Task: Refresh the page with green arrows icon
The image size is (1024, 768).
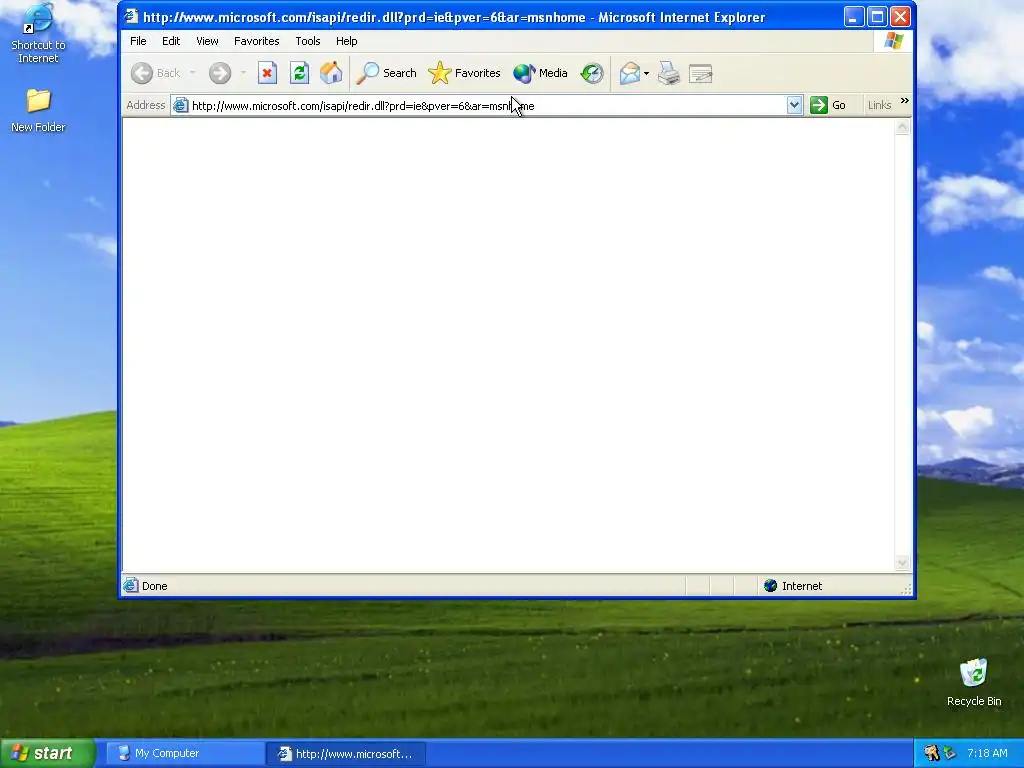Action: pos(299,73)
